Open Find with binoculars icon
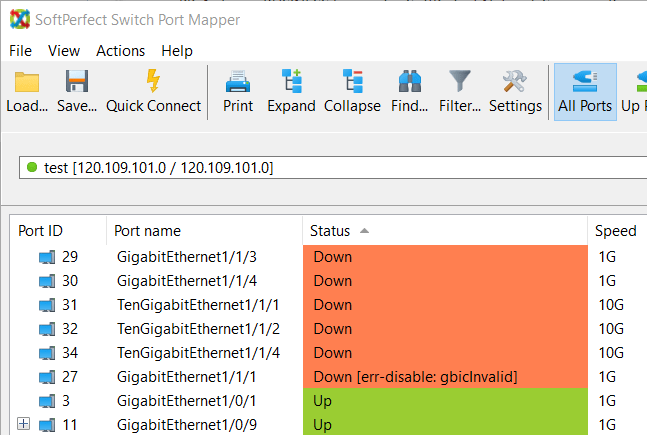 [409, 81]
